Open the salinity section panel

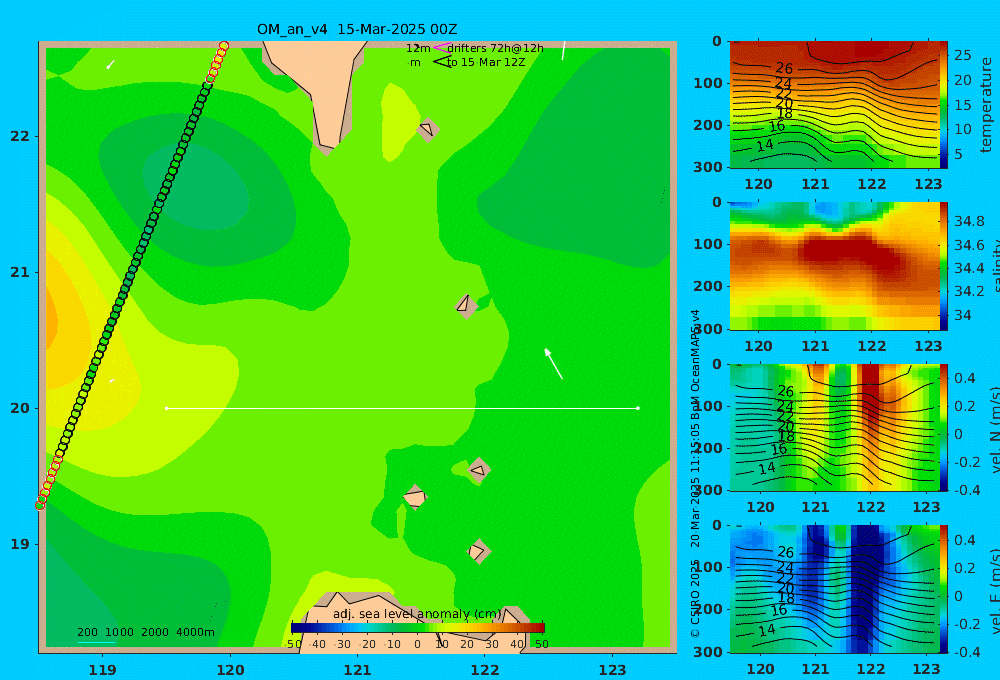[x=834, y=266]
